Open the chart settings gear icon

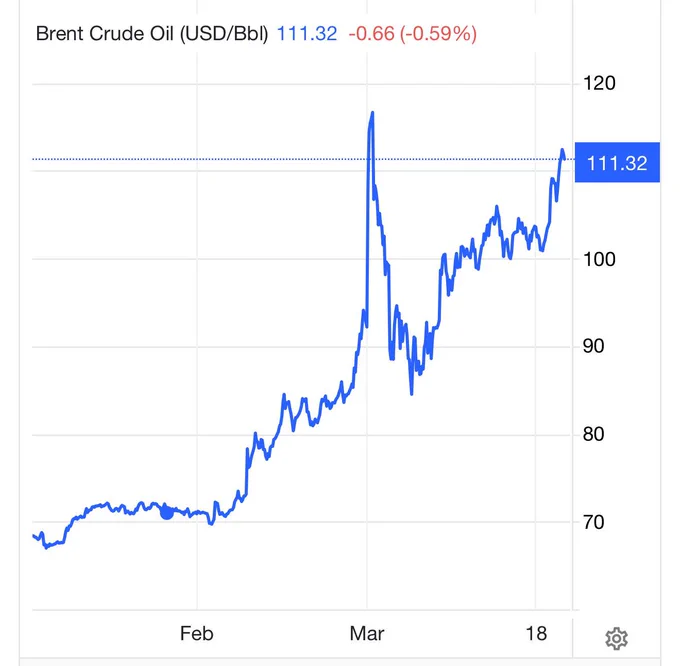(616, 638)
